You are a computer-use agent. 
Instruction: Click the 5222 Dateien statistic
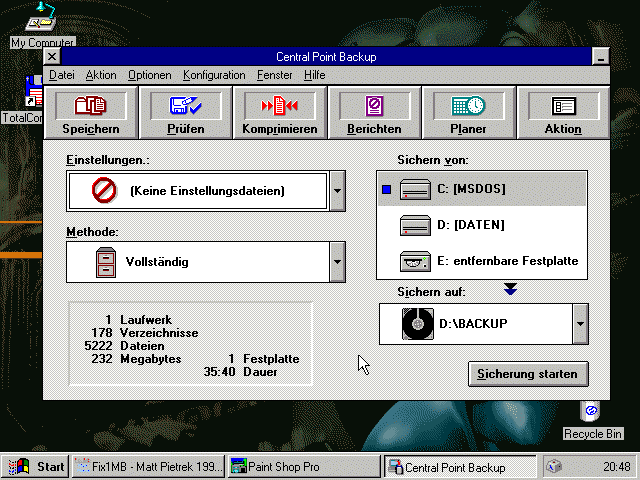coord(124,346)
